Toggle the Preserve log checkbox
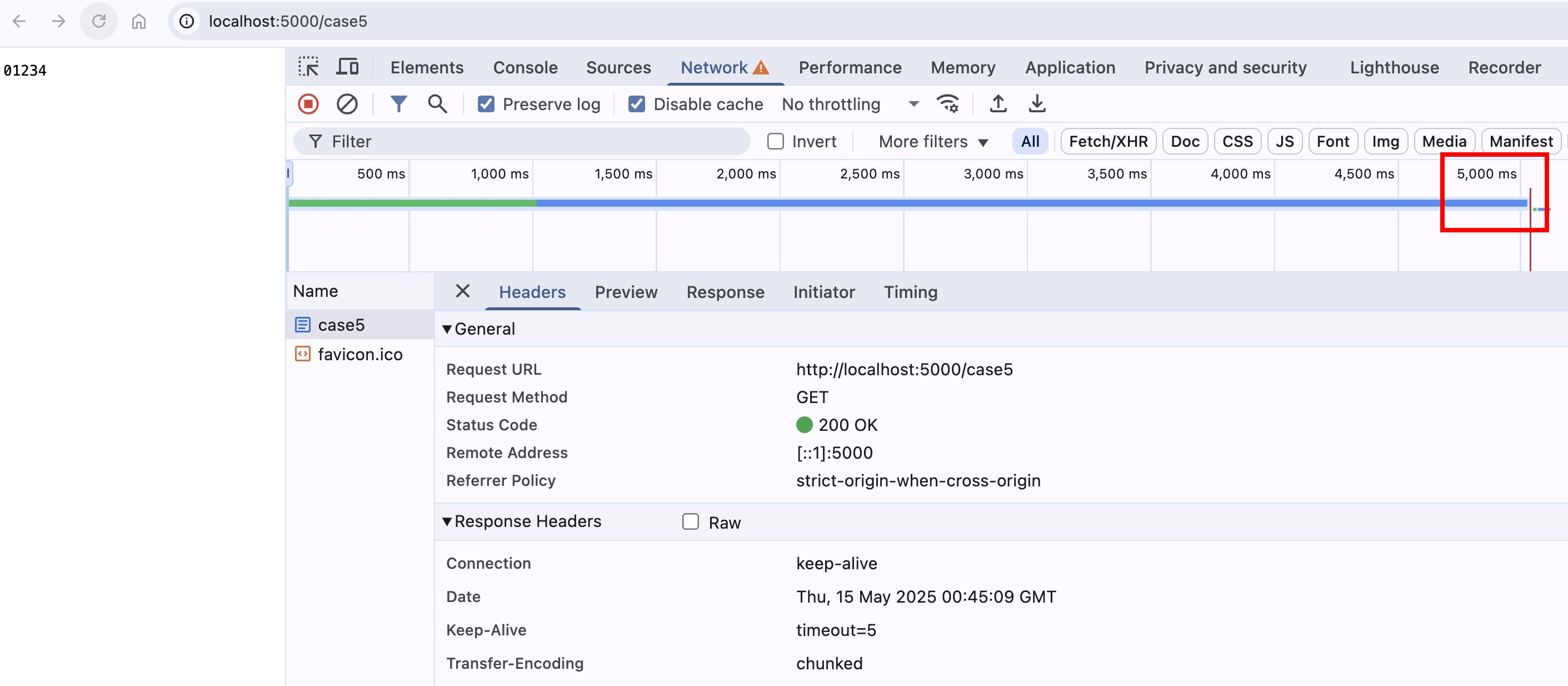 click(486, 104)
